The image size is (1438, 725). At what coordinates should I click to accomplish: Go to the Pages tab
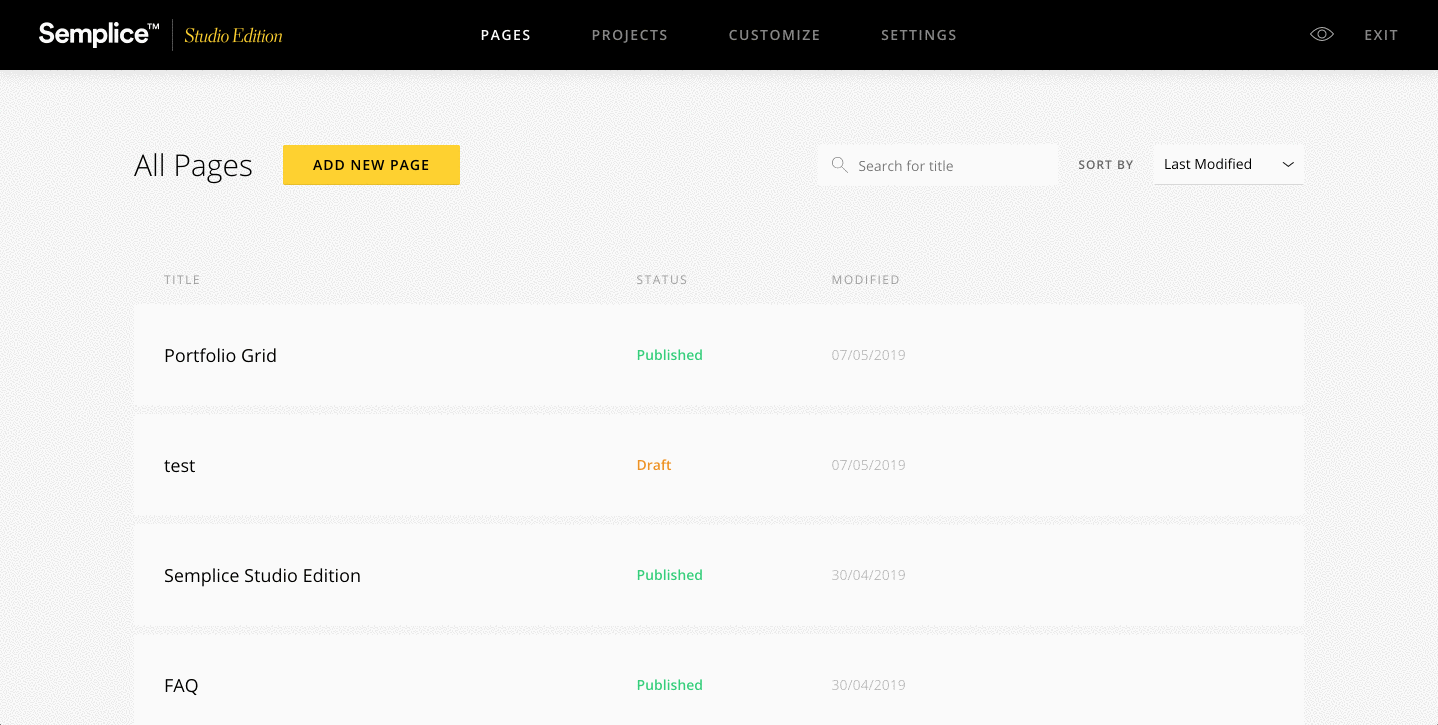click(505, 35)
